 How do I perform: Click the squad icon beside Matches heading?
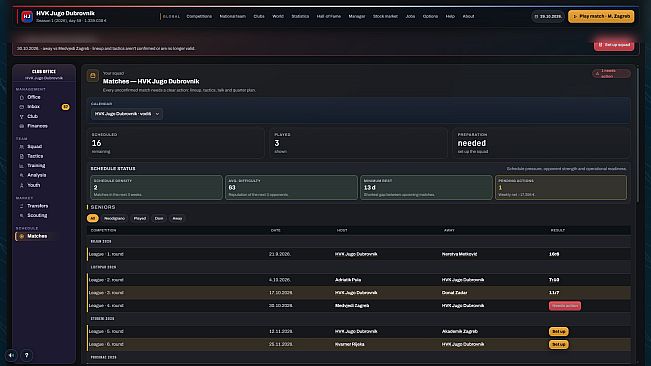point(93,76)
